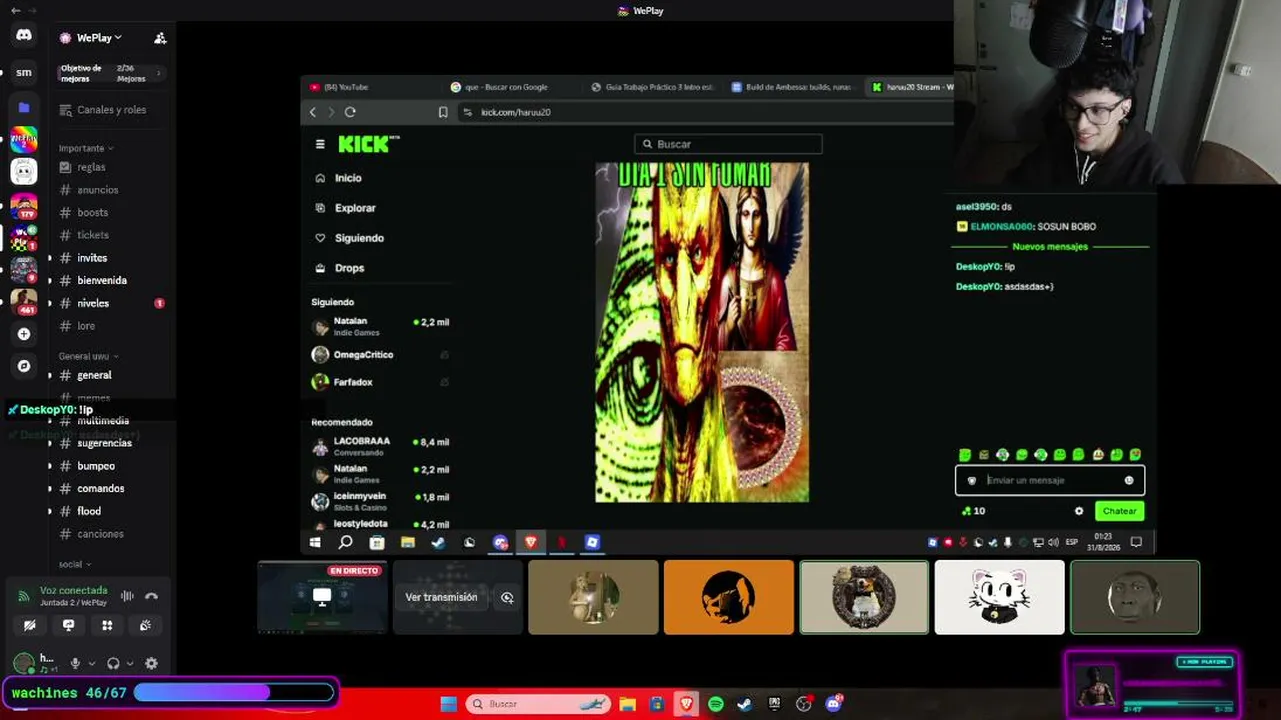The image size is (1281, 720).
Task: Open Kick Drops menu item
Action: 340,268
